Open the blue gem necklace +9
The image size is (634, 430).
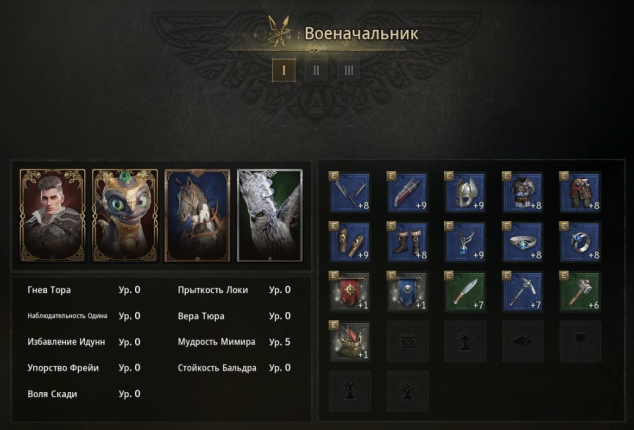[465, 242]
